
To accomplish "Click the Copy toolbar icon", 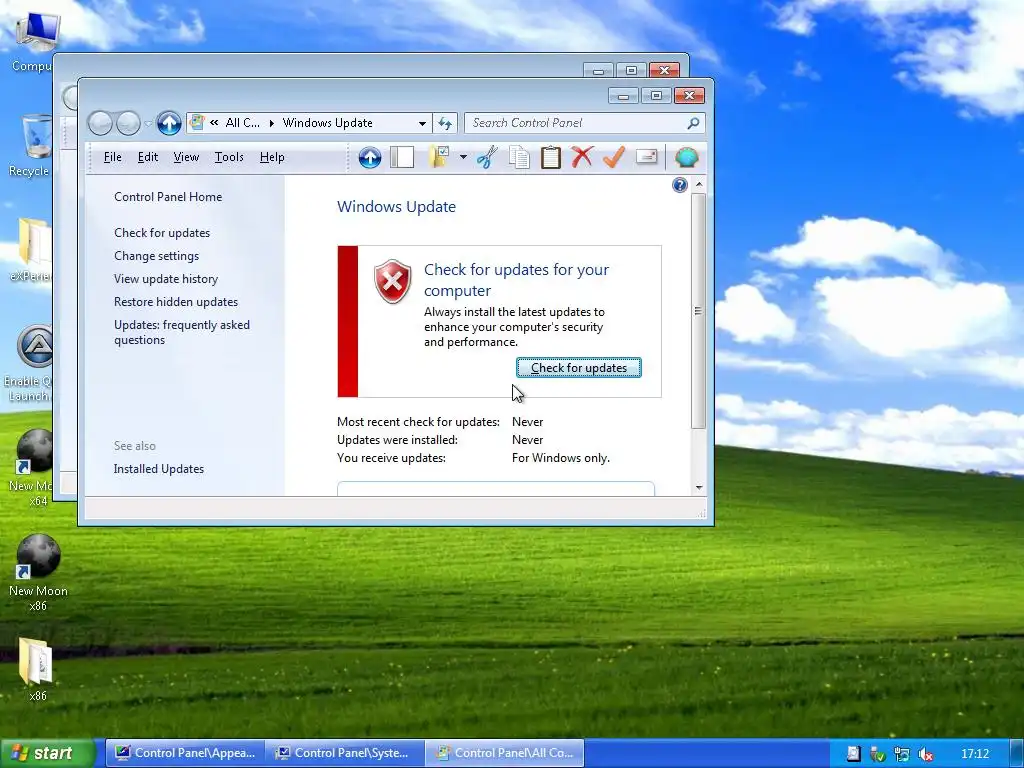I will pyautogui.click(x=520, y=157).
